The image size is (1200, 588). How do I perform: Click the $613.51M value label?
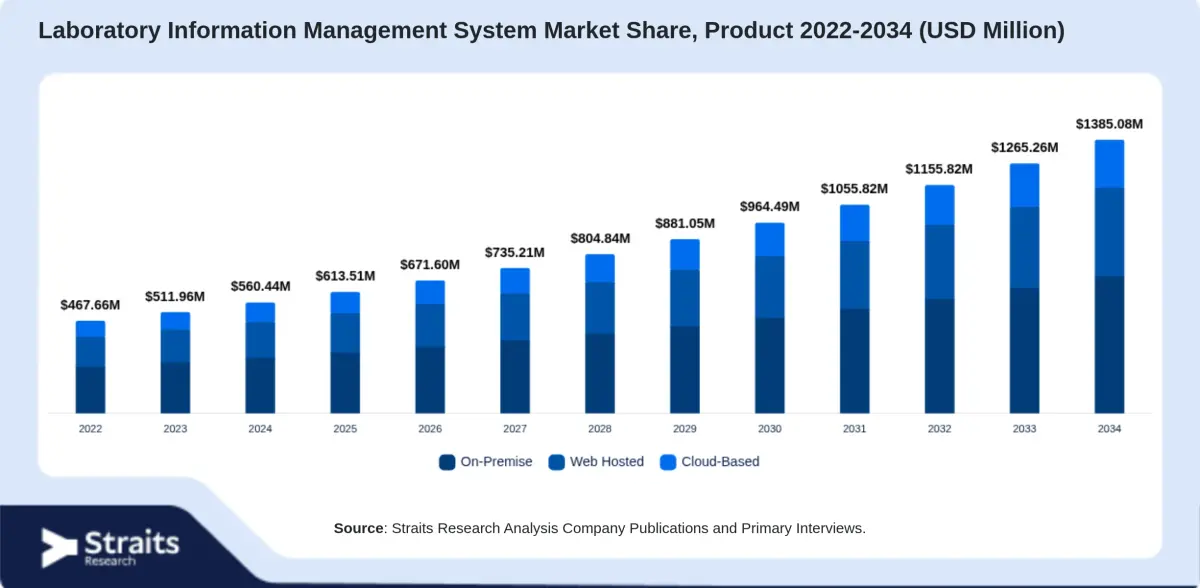coord(345,276)
